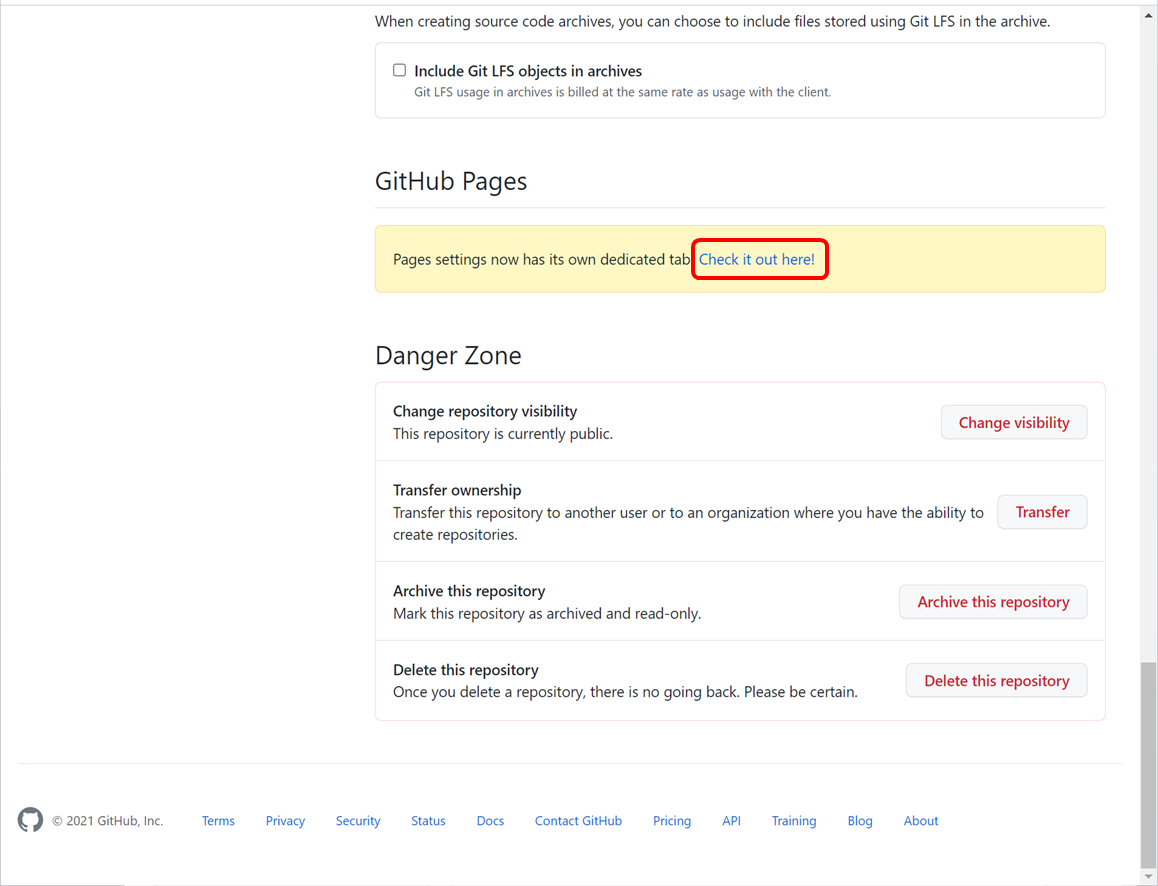Open the Contact GitHub footer link
Viewport: 1158px width, 886px height.
(x=578, y=820)
